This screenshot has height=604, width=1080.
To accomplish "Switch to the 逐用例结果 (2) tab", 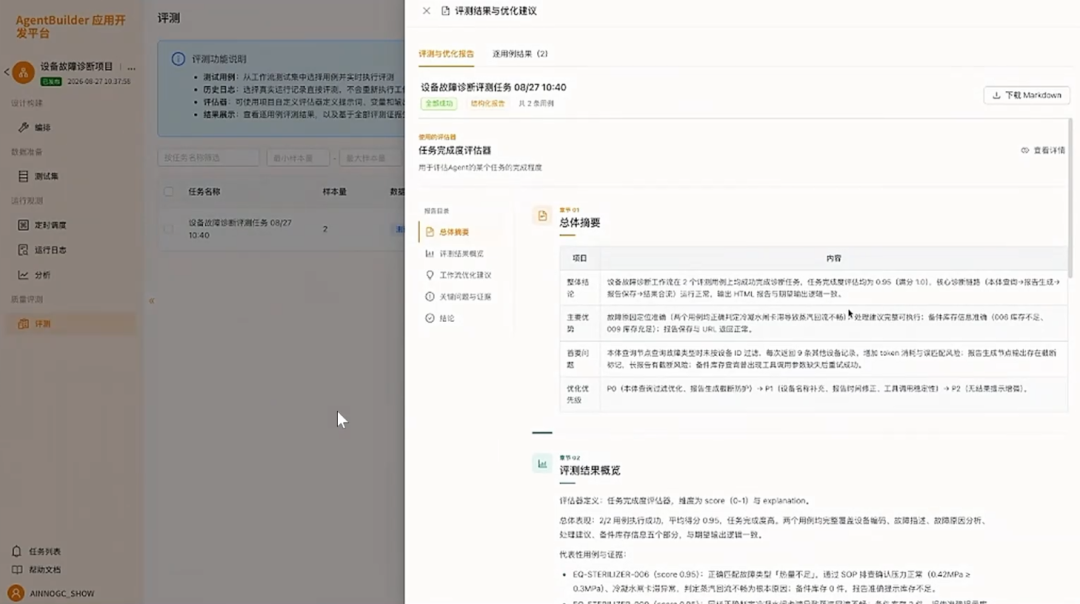I will coord(520,54).
